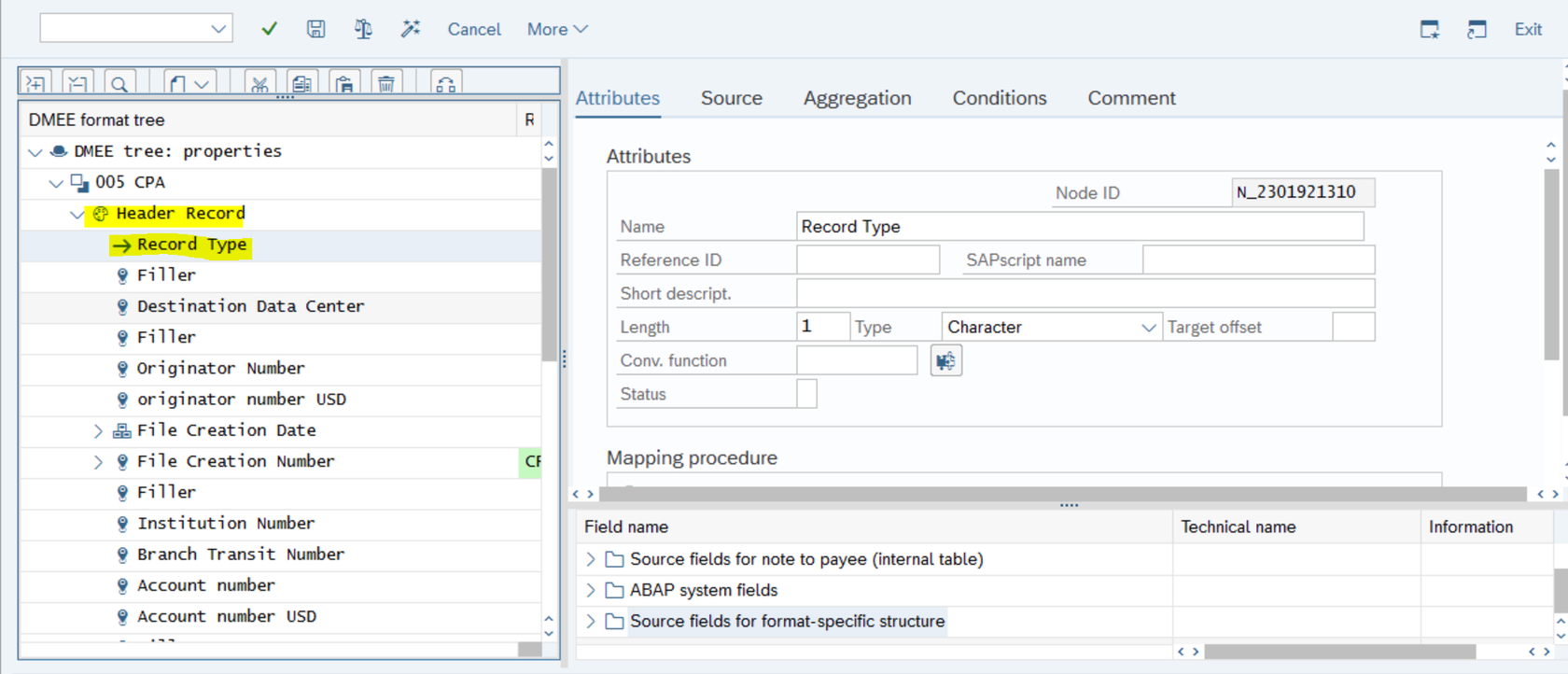Switch to the Source tab
Viewport: 1568px width, 674px height.
click(732, 98)
